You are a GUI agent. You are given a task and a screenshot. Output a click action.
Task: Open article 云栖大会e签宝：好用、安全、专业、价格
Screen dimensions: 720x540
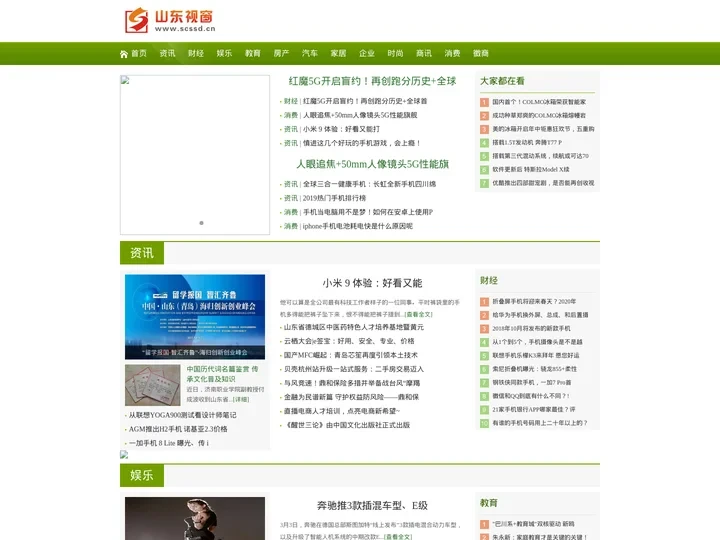click(x=349, y=341)
